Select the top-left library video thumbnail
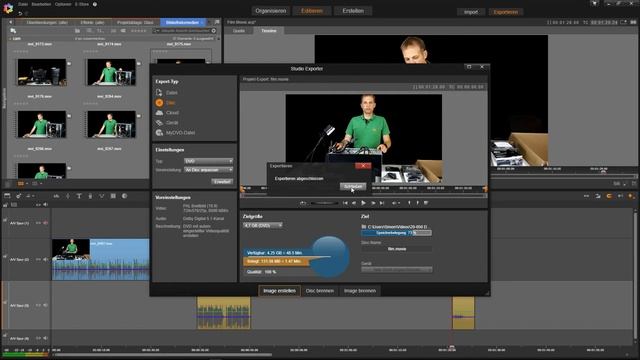The image size is (640, 360). (42, 72)
